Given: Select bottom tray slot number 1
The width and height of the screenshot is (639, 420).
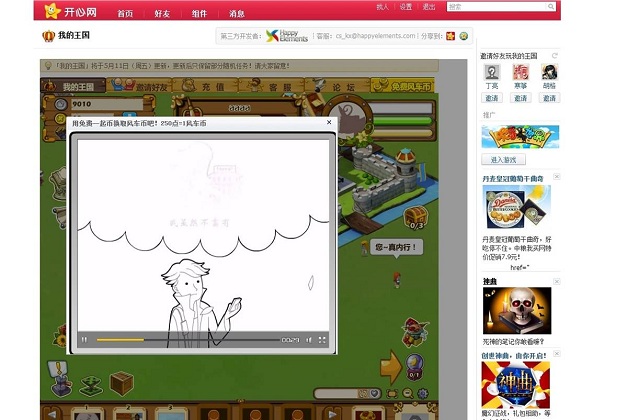Looking at the screenshot, I should point(87,413).
